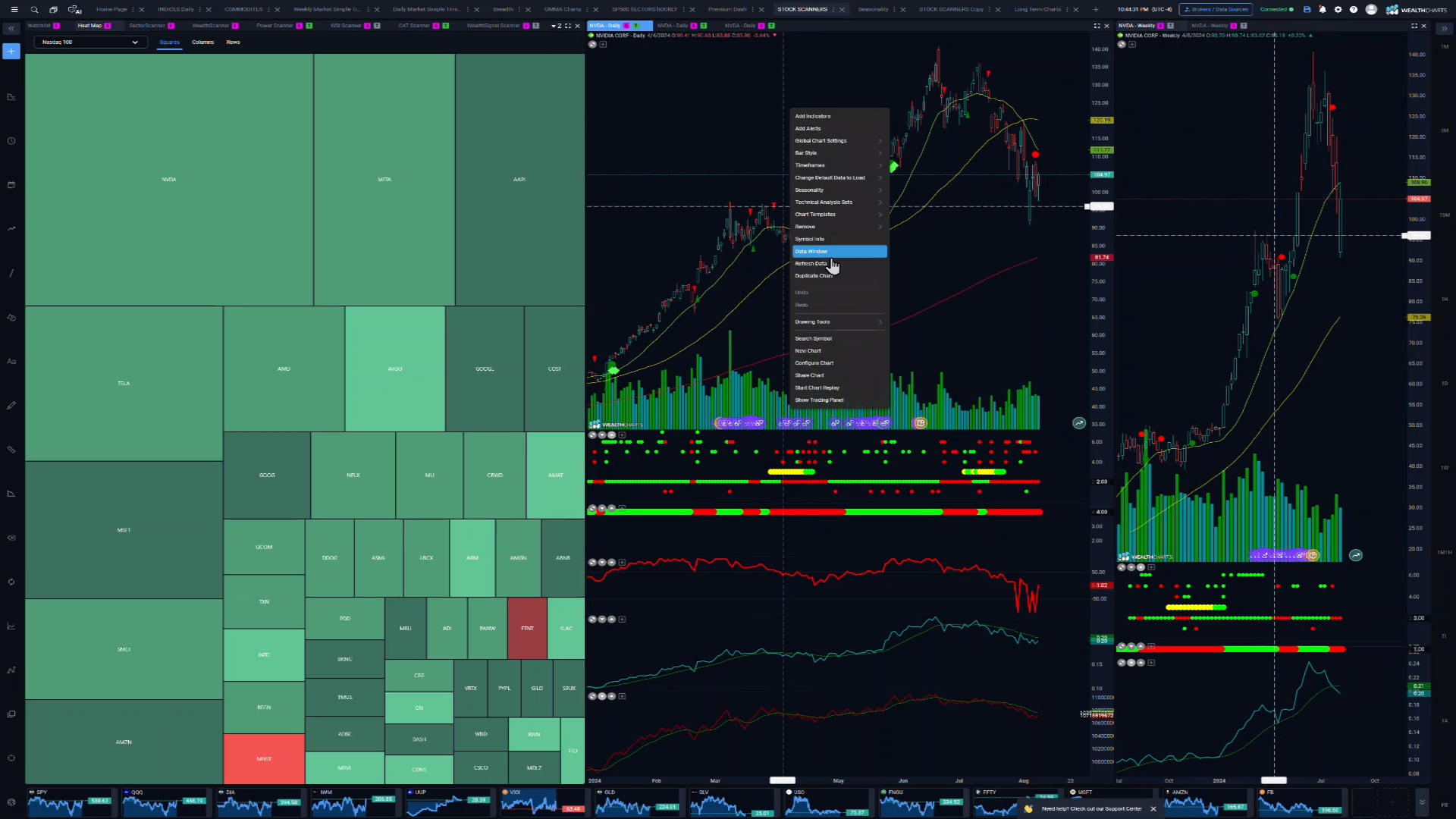Add a new workspace tab with plus
The height and width of the screenshot is (819, 1456).
click(1096, 9)
